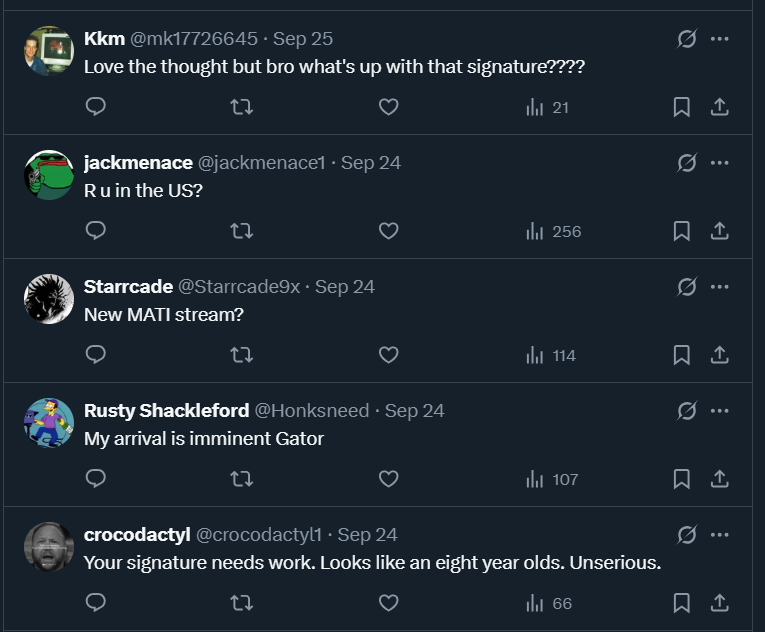Like crocodactyl's tweet about signature
The height and width of the screenshot is (632, 765).
coord(389,603)
